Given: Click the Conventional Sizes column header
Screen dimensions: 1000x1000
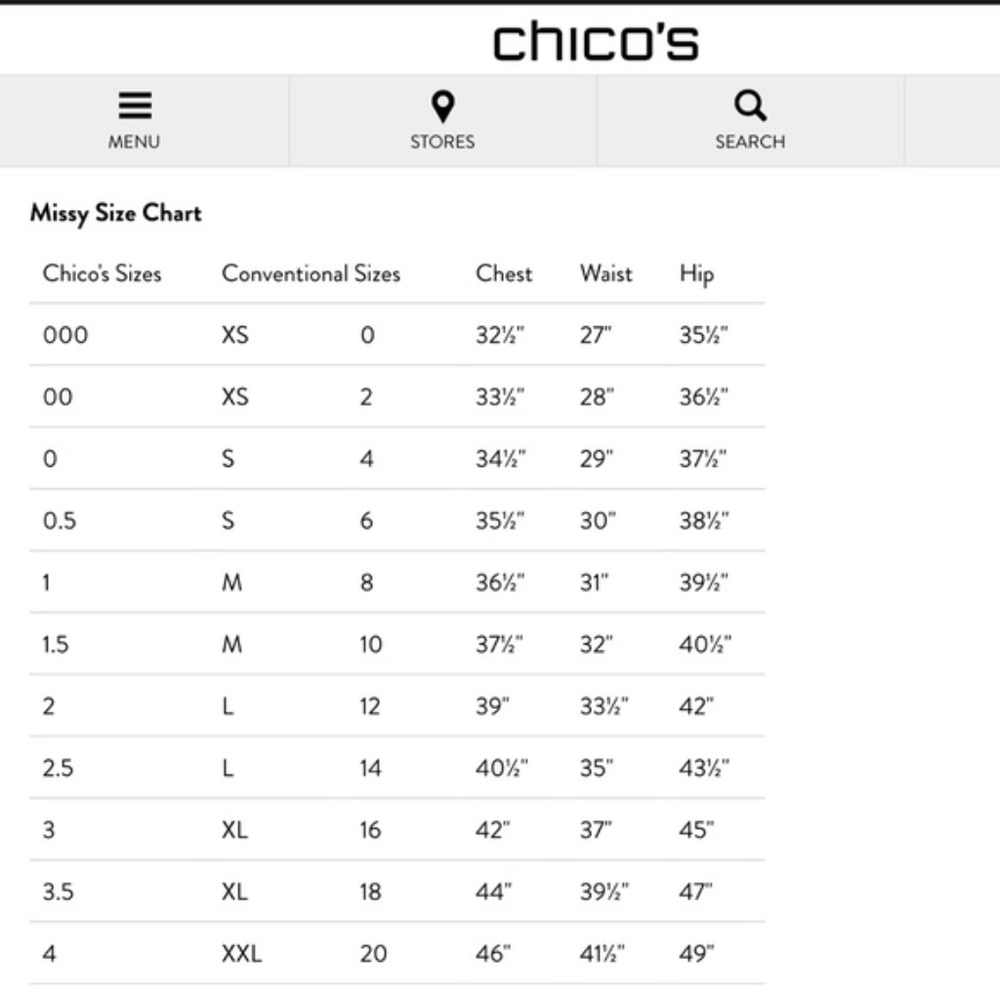Looking at the screenshot, I should [311, 274].
